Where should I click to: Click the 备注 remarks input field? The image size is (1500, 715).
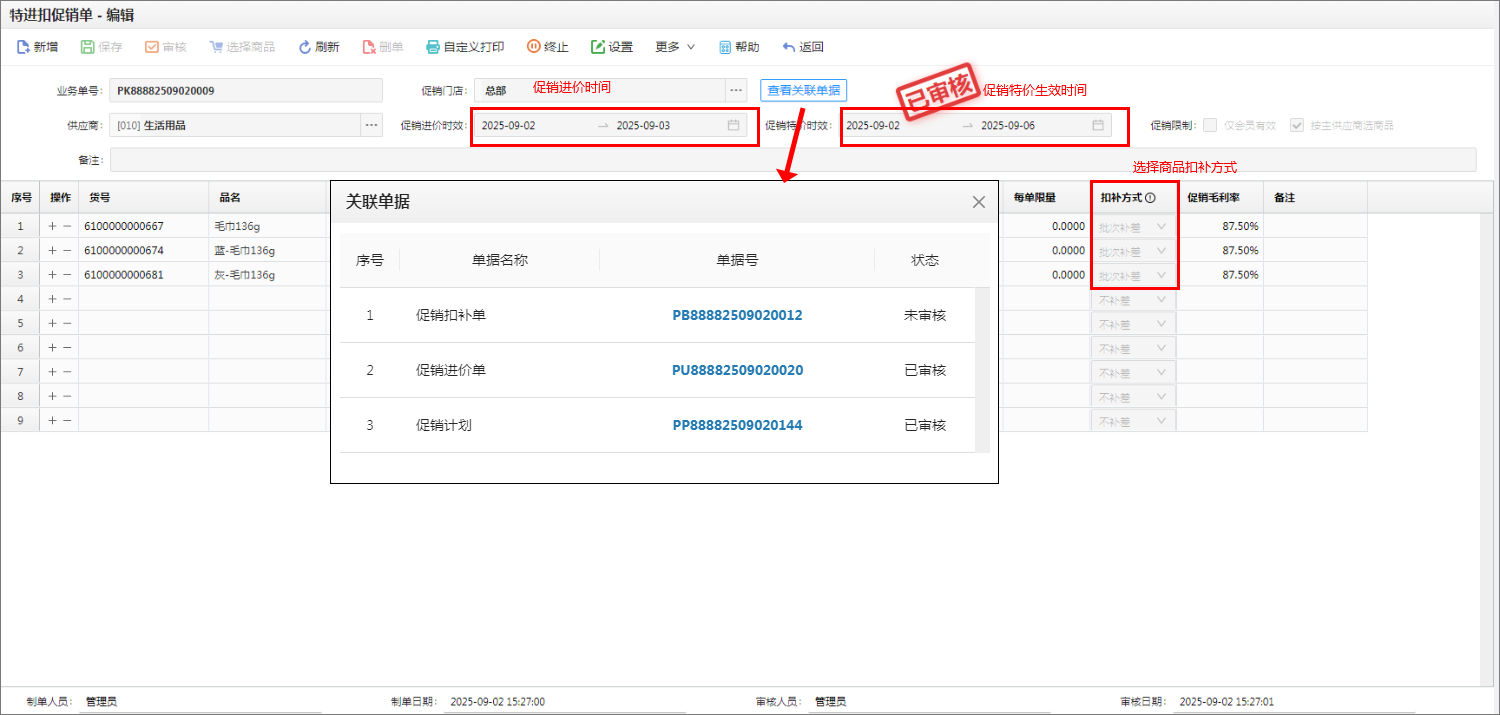click(792, 160)
